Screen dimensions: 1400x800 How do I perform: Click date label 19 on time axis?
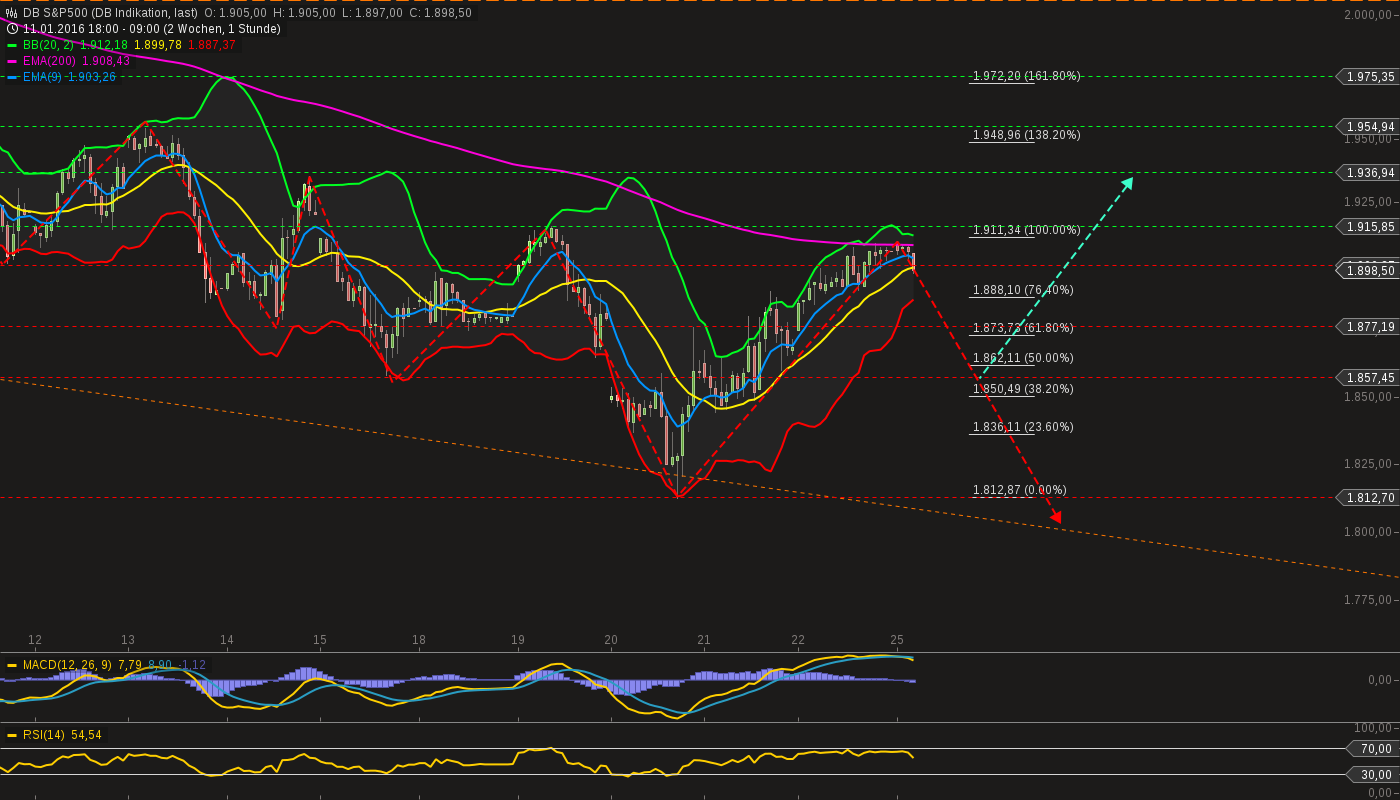point(518,640)
